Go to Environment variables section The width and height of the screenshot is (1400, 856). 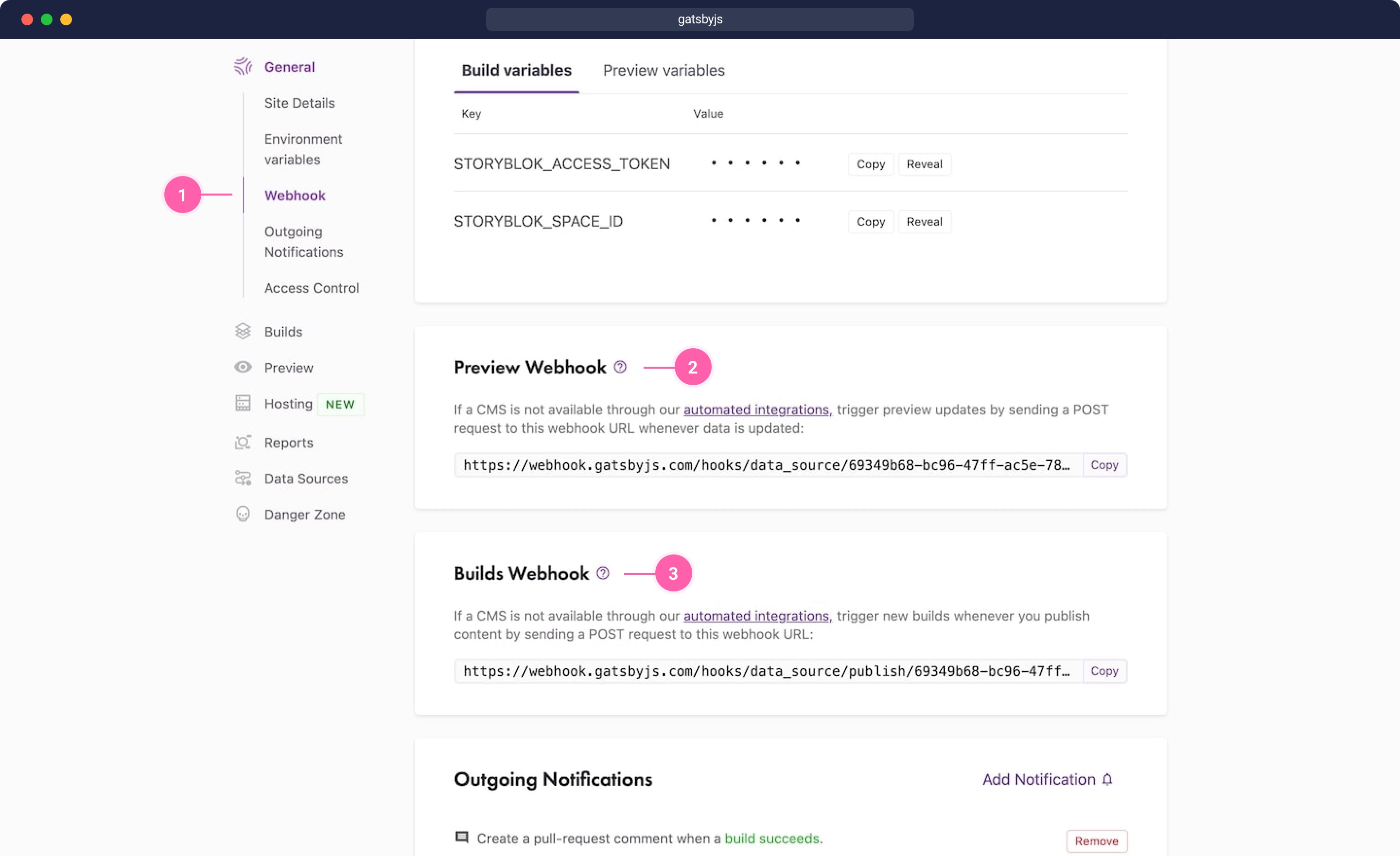(303, 149)
